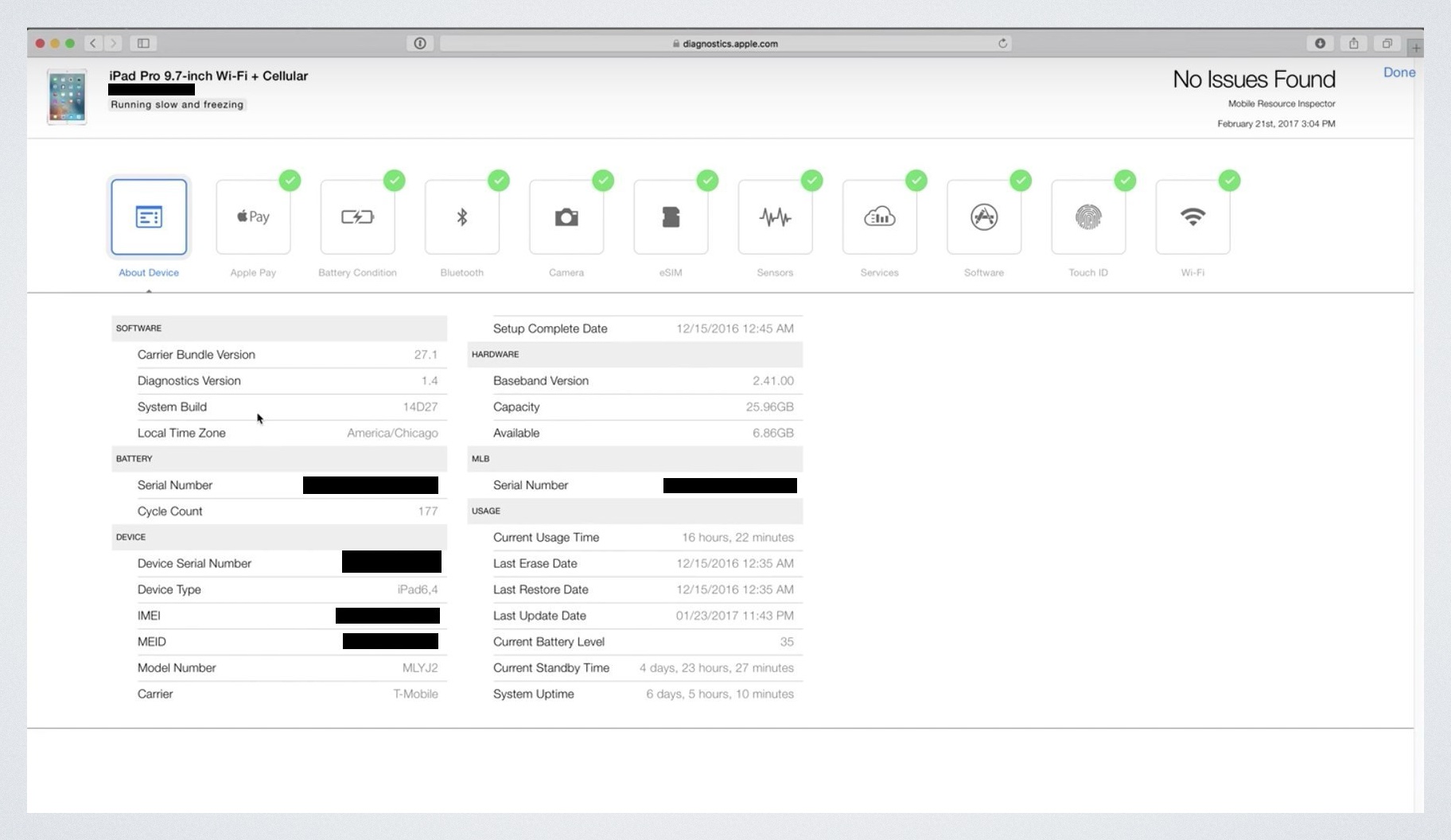
Task: Click the Current Usage Time value
Action: click(x=737, y=537)
